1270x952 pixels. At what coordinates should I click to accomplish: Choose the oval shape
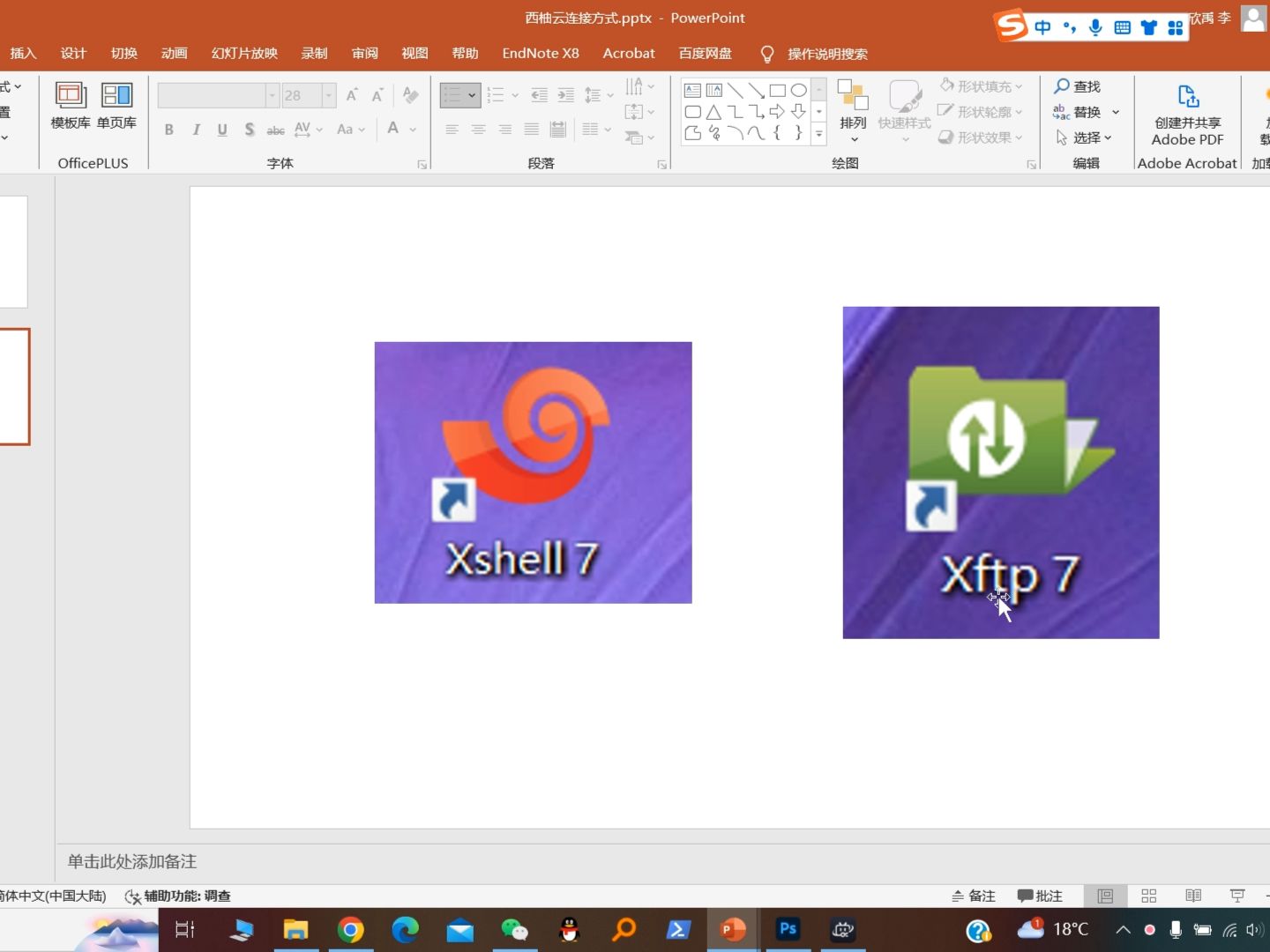[x=798, y=91]
